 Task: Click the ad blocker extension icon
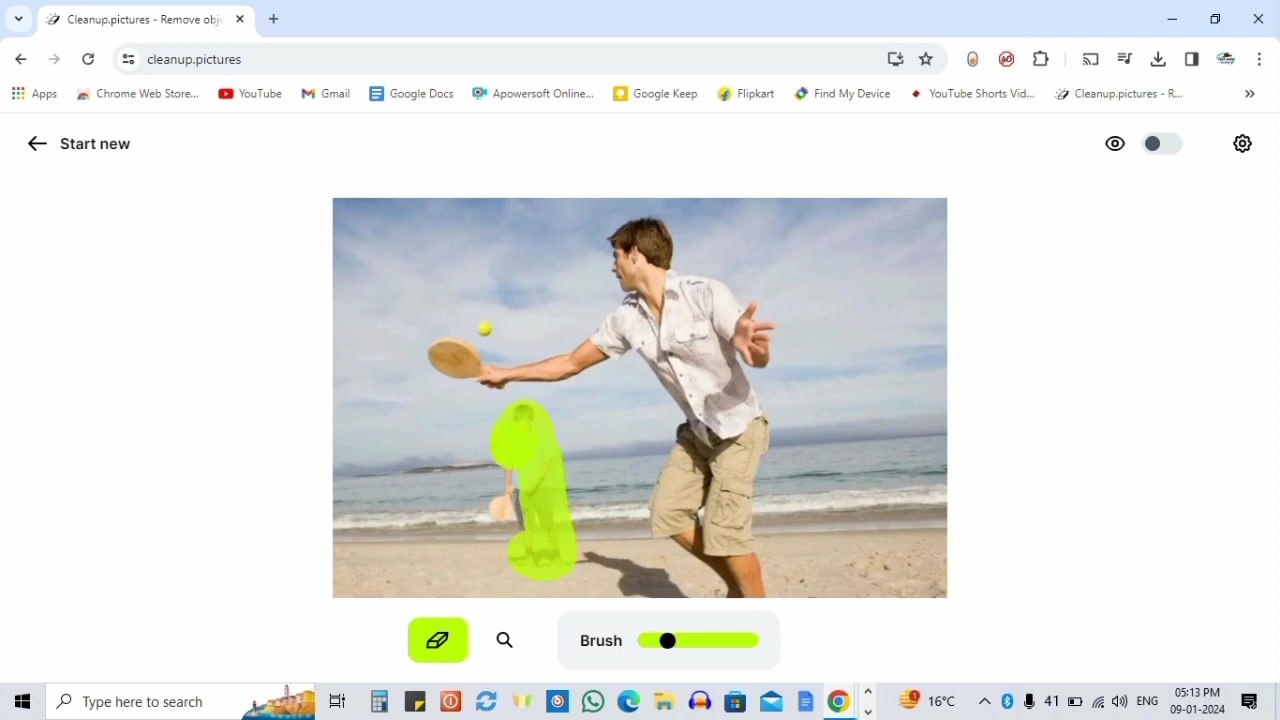coord(1007,59)
